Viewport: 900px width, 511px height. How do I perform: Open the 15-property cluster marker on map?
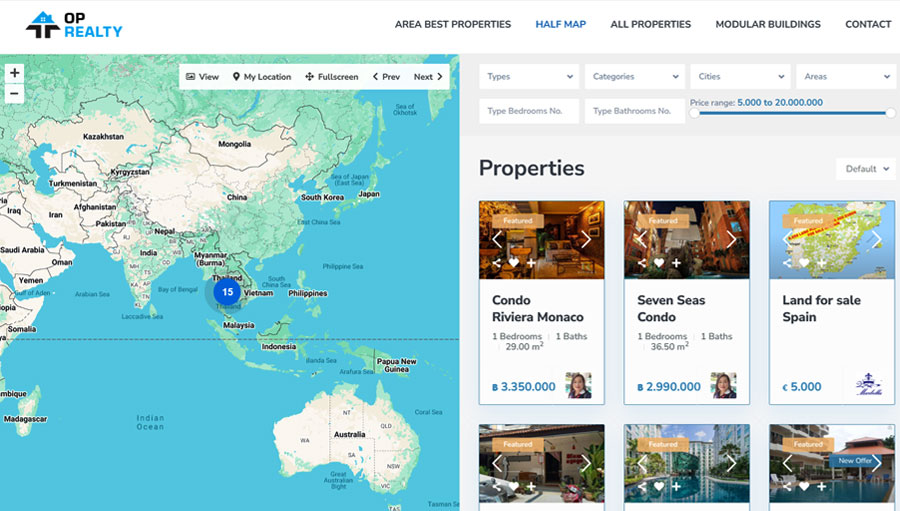(x=227, y=292)
